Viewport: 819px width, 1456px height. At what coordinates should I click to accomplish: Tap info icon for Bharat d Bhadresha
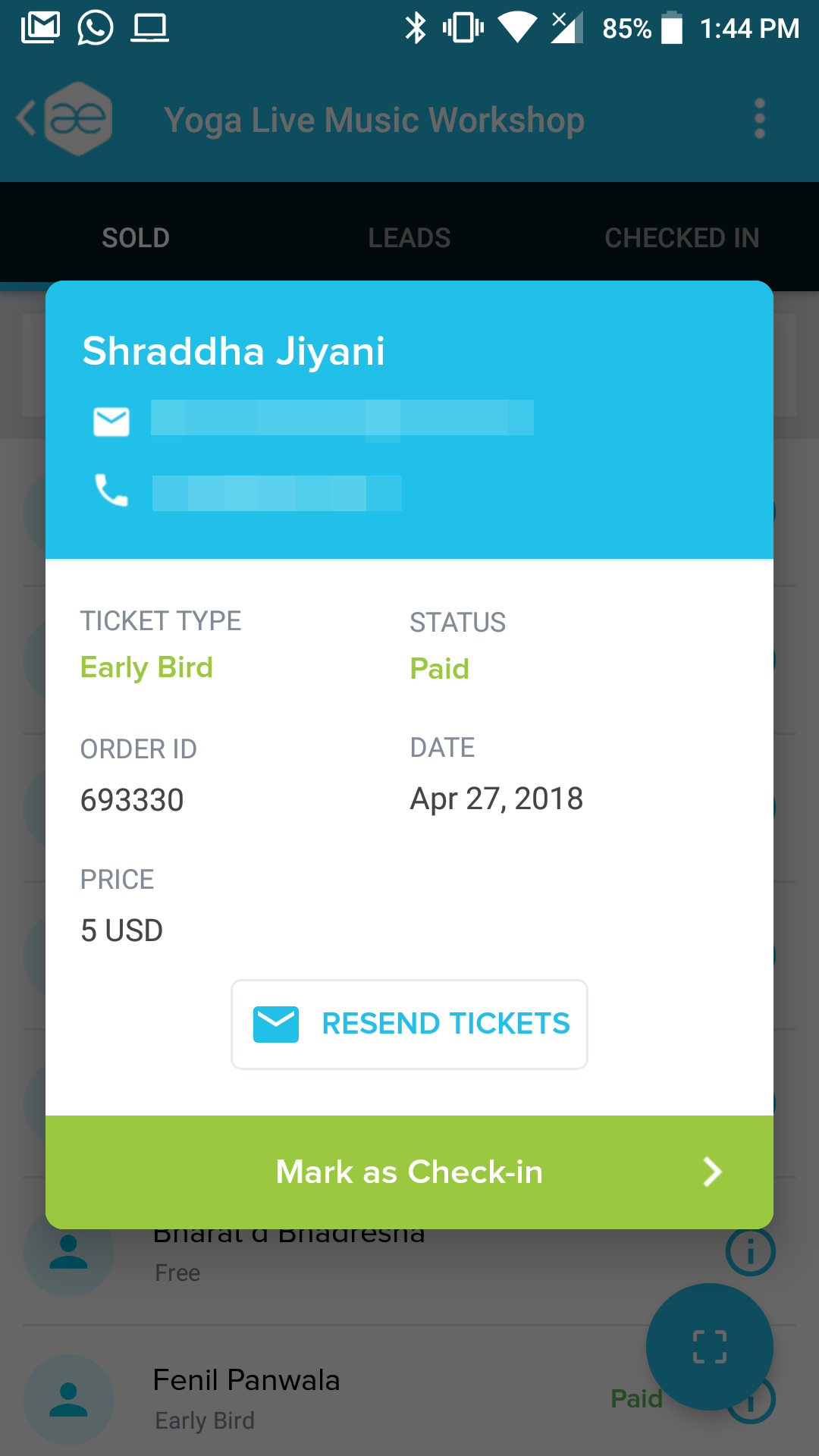[x=750, y=1252]
